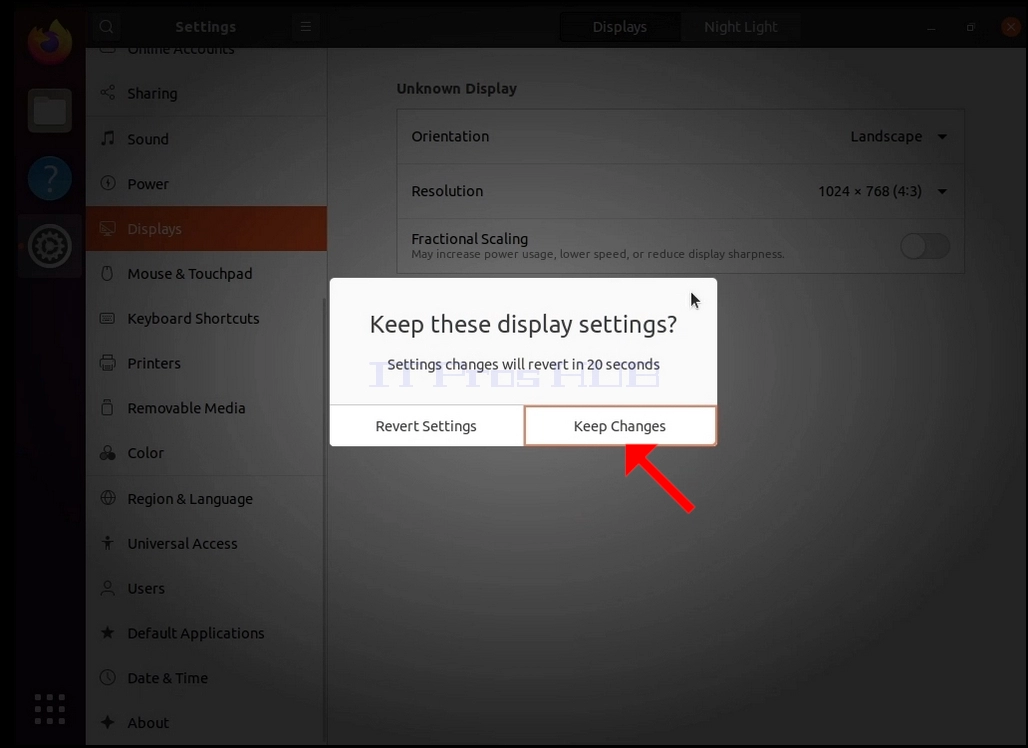The height and width of the screenshot is (748, 1028).
Task: Go to Color settings
Action: tap(206, 453)
